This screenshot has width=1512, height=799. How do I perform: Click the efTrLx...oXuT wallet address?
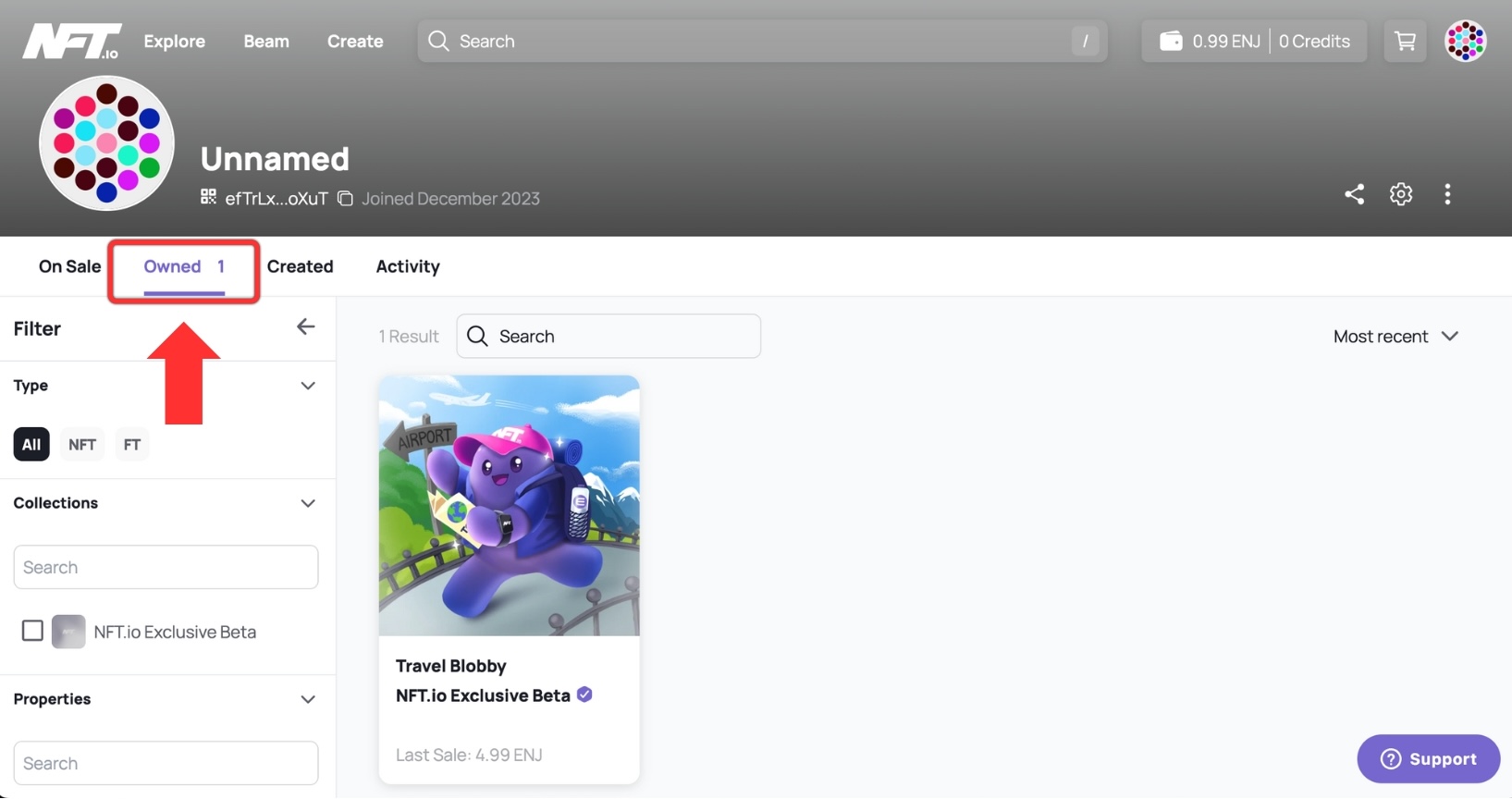click(x=277, y=198)
